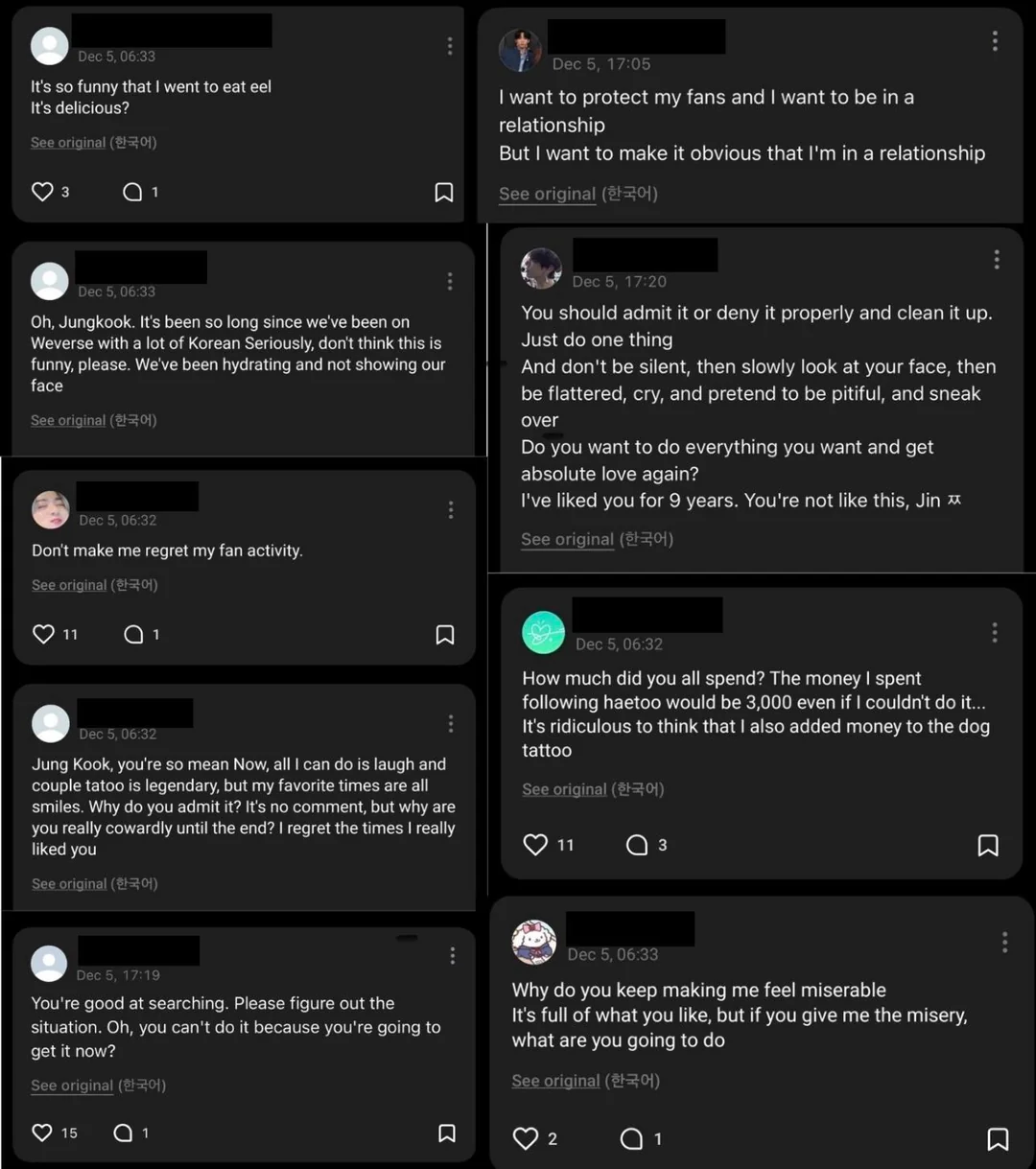1036x1169 pixels.
Task: Open options for "How much did you spend" post
Action: coord(995,633)
